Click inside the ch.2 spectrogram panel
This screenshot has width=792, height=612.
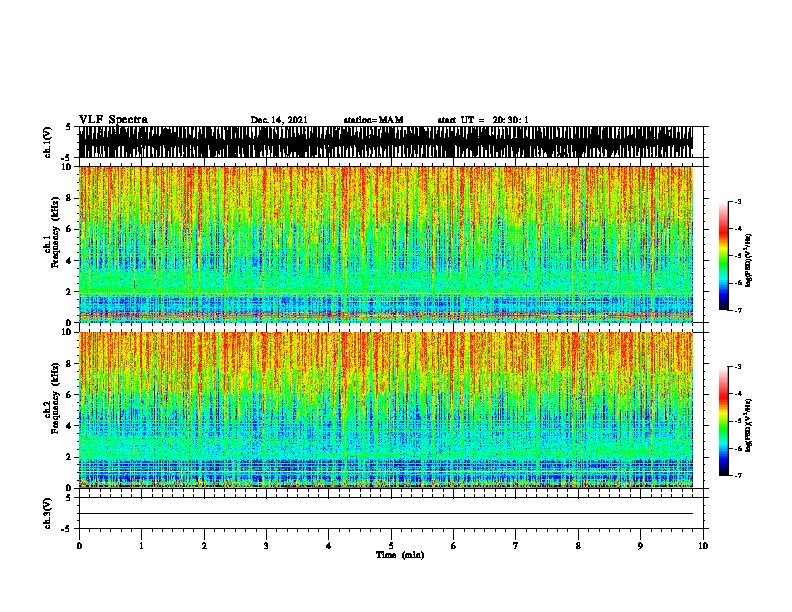click(x=386, y=410)
